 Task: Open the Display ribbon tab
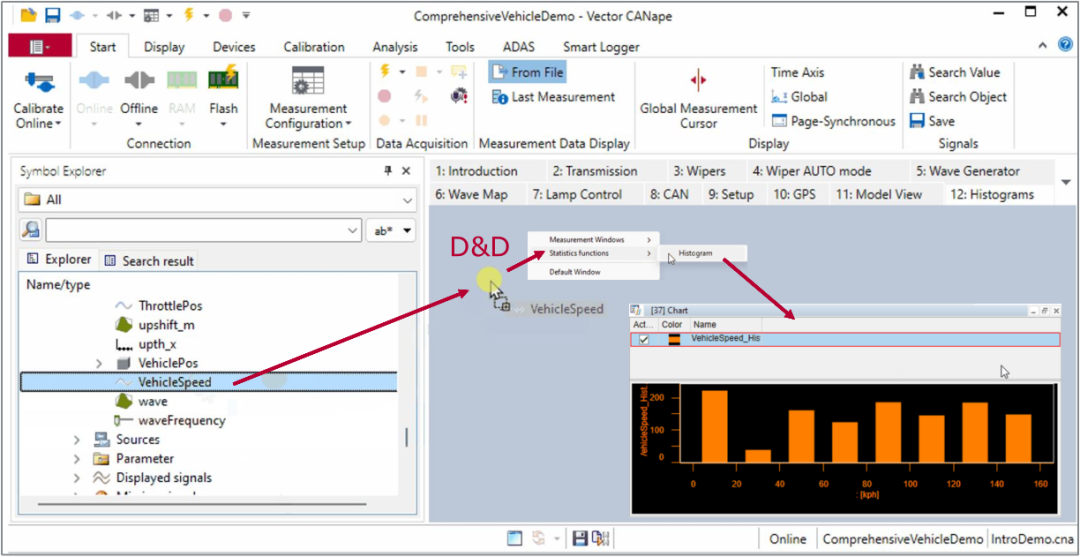(x=164, y=47)
